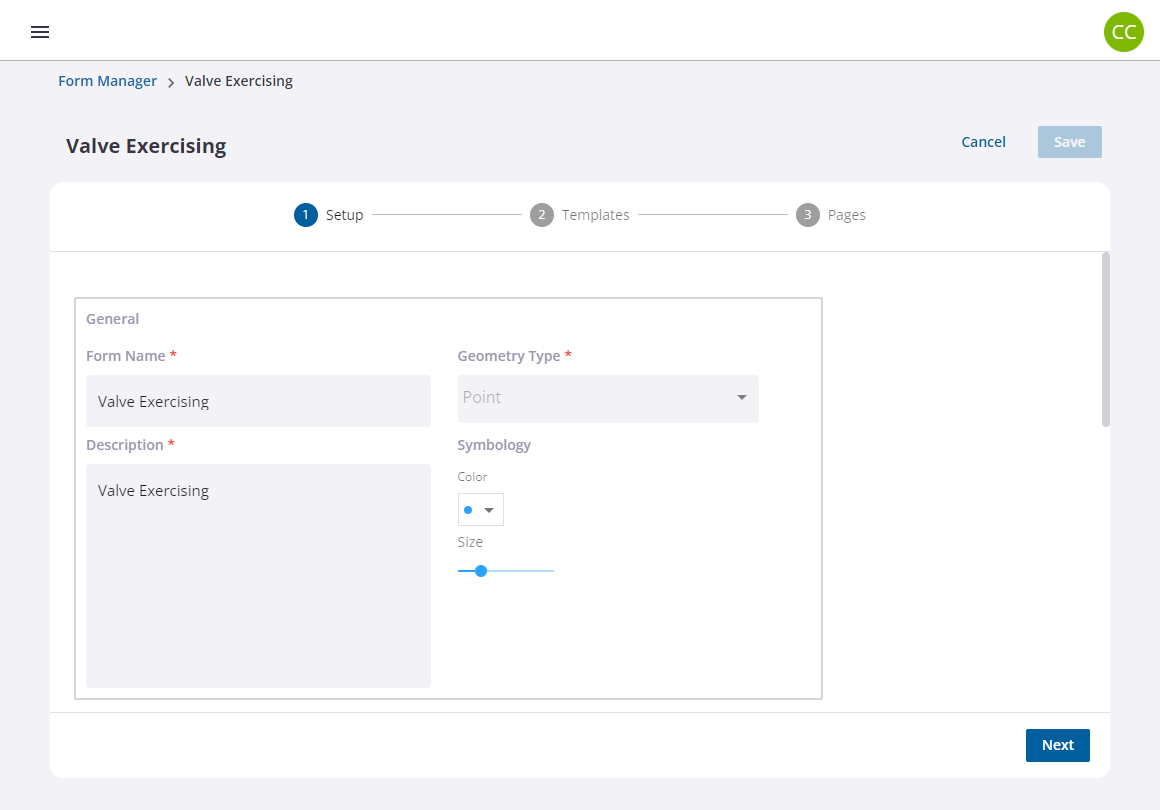Click the Form Name input field

[258, 401]
